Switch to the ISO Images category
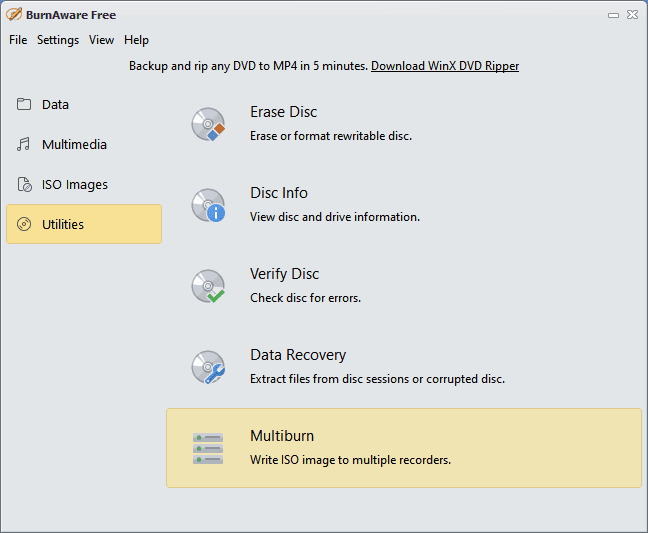The width and height of the screenshot is (648, 533). point(75,185)
